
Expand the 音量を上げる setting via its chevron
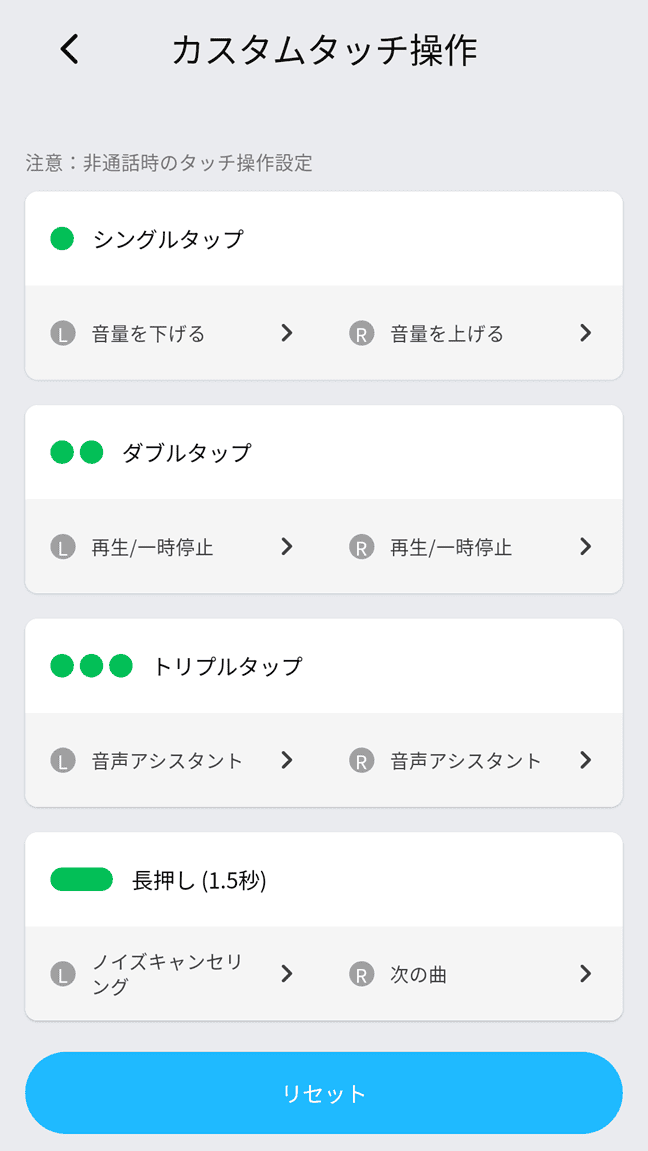coord(586,333)
